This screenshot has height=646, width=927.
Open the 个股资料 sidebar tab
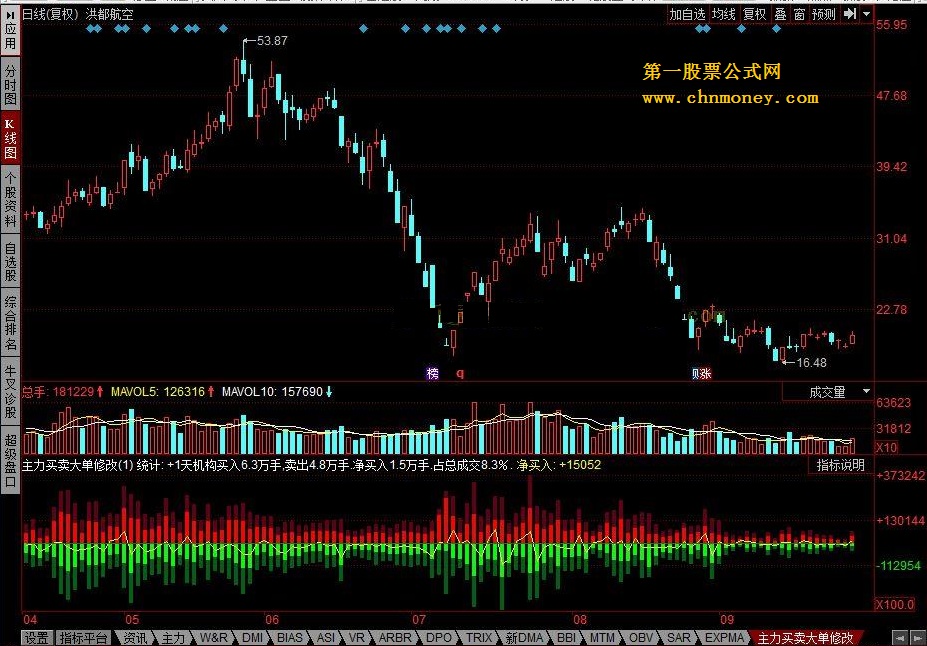pyautogui.click(x=10, y=199)
